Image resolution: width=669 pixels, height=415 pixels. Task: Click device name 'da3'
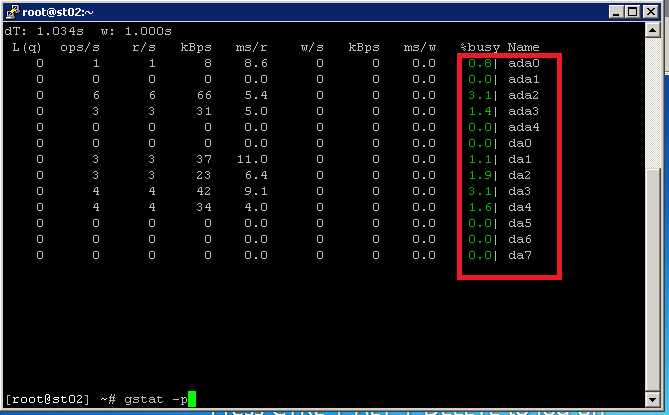pos(520,191)
